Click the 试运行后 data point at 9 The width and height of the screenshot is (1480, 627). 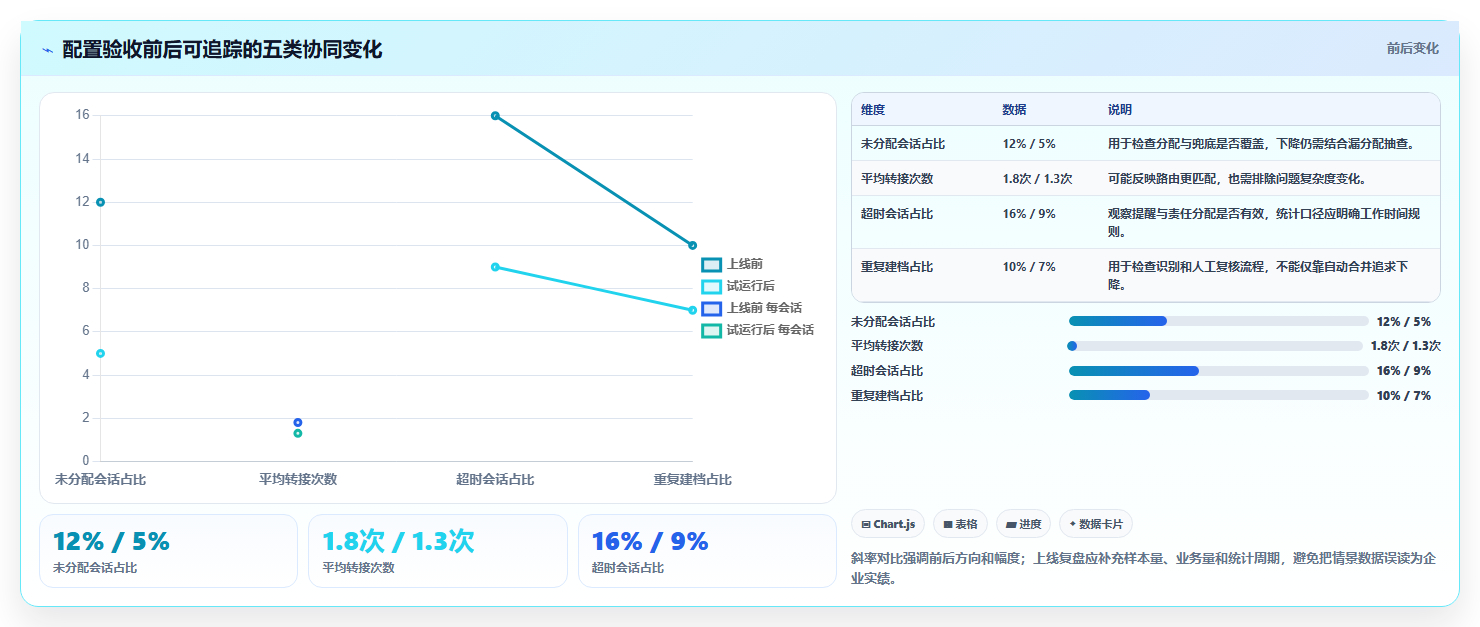pyautogui.click(x=495, y=267)
